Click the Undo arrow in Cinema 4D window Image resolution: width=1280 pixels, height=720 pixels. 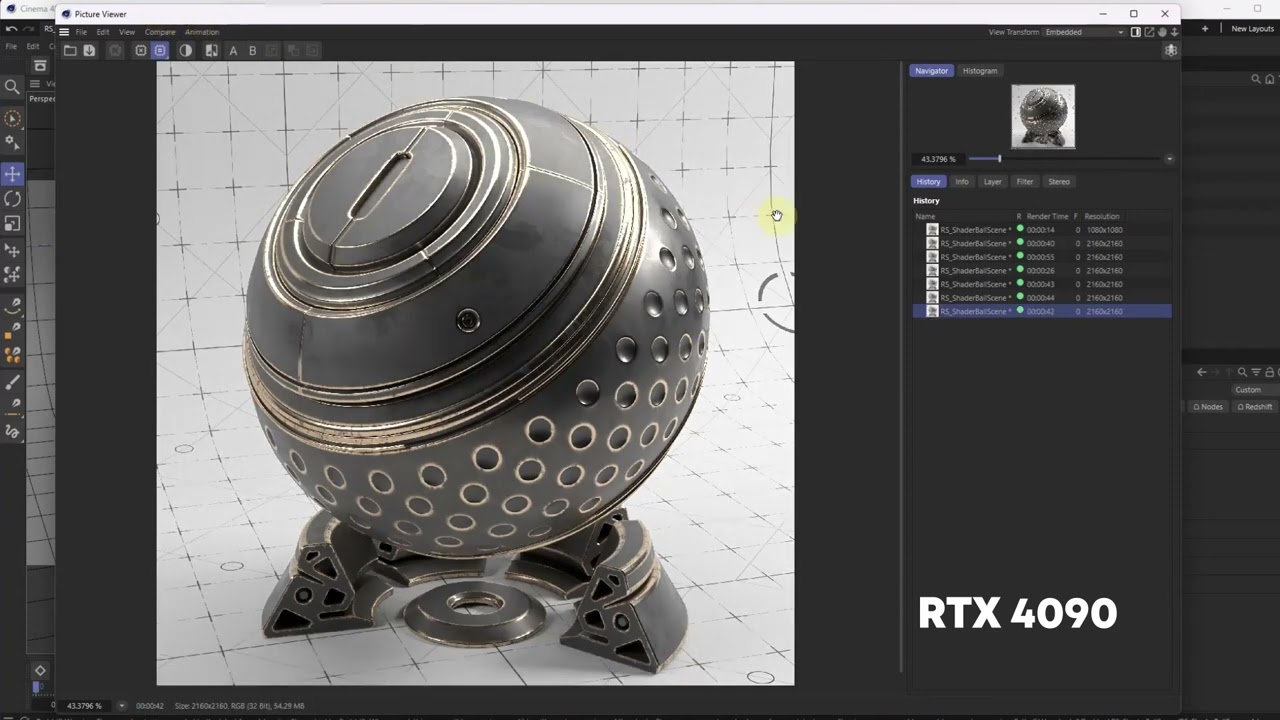(11, 29)
